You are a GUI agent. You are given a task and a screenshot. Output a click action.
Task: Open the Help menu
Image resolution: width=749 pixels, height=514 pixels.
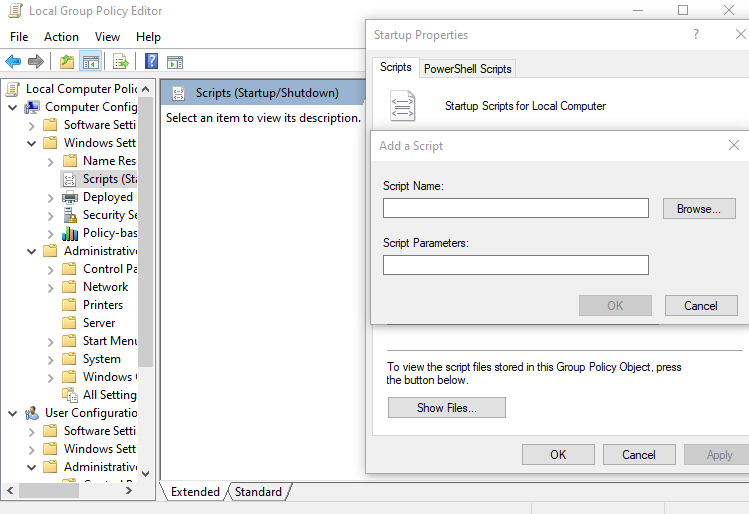(x=148, y=37)
